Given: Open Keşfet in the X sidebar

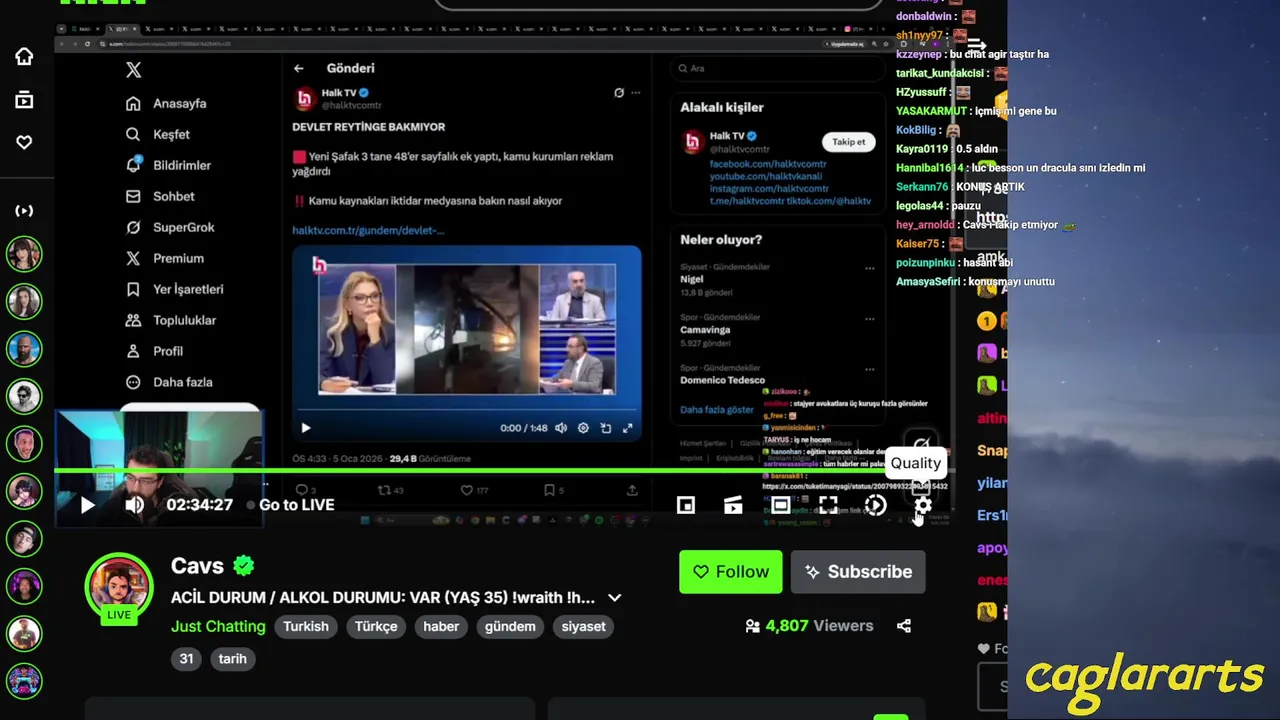Looking at the screenshot, I should pyautogui.click(x=158, y=135).
